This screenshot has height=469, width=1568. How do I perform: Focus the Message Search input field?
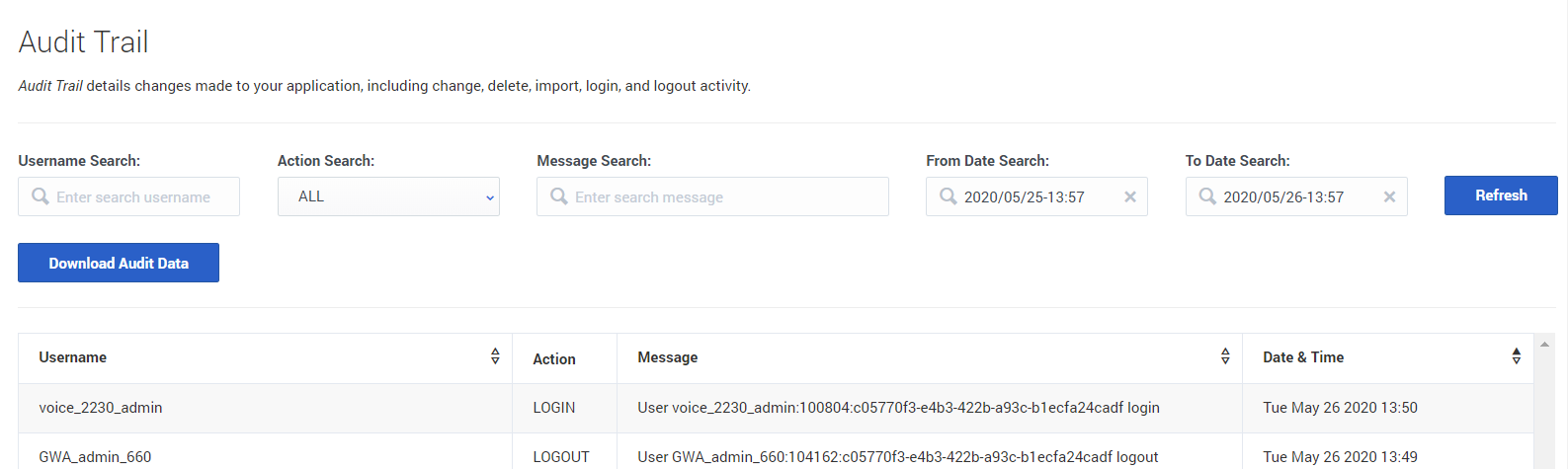[x=721, y=196]
